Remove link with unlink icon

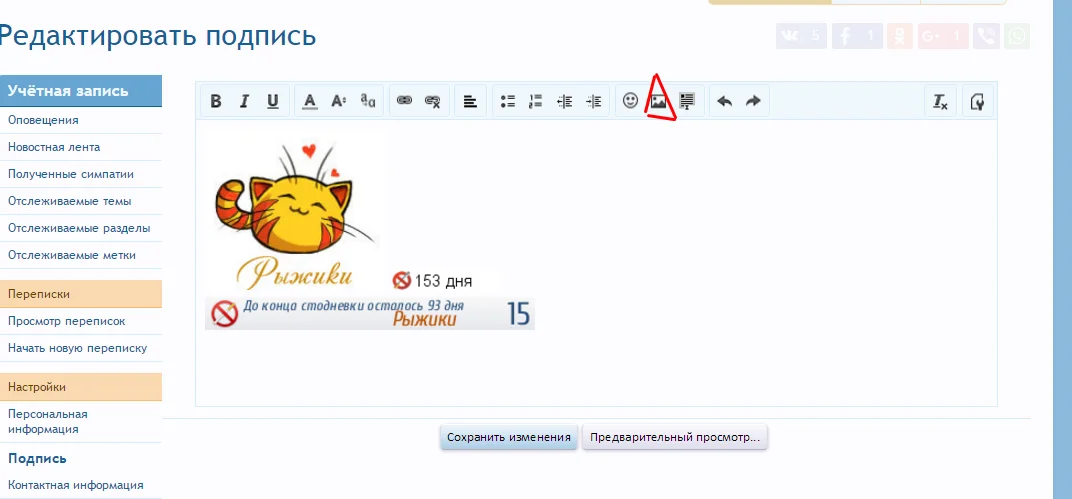click(433, 101)
